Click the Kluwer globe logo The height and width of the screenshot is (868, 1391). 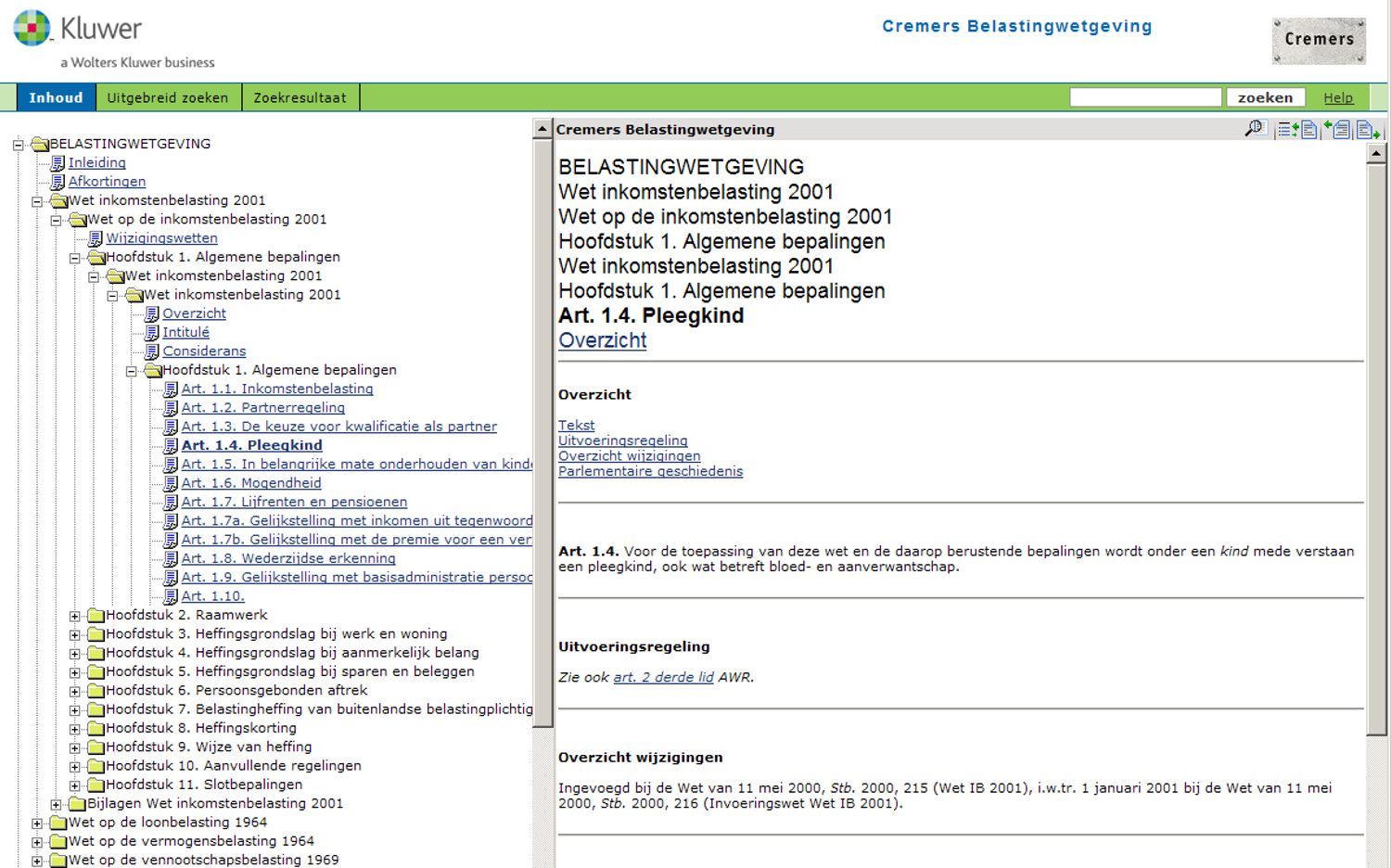(x=32, y=28)
